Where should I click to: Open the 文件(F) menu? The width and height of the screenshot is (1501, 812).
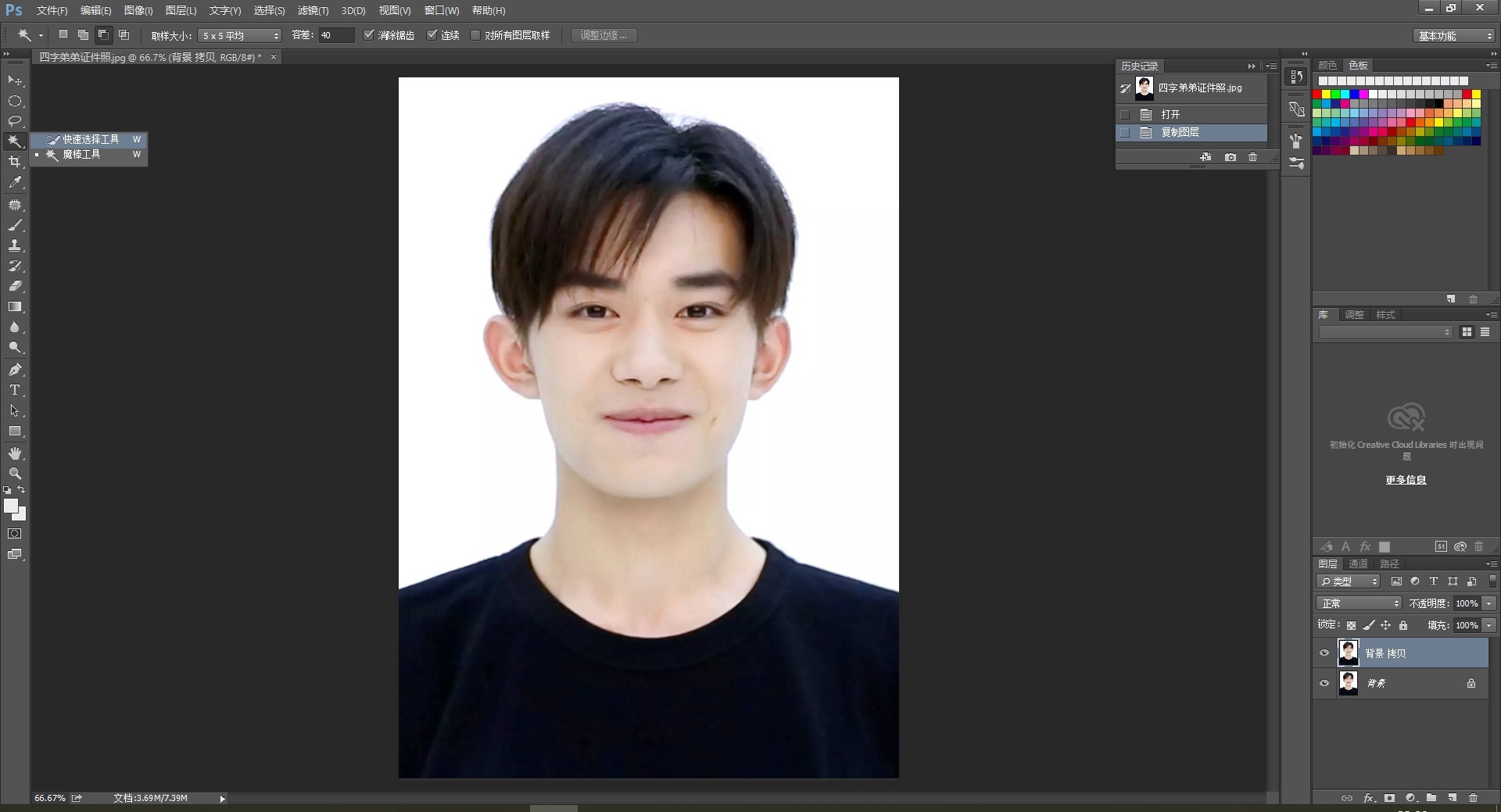coord(52,11)
